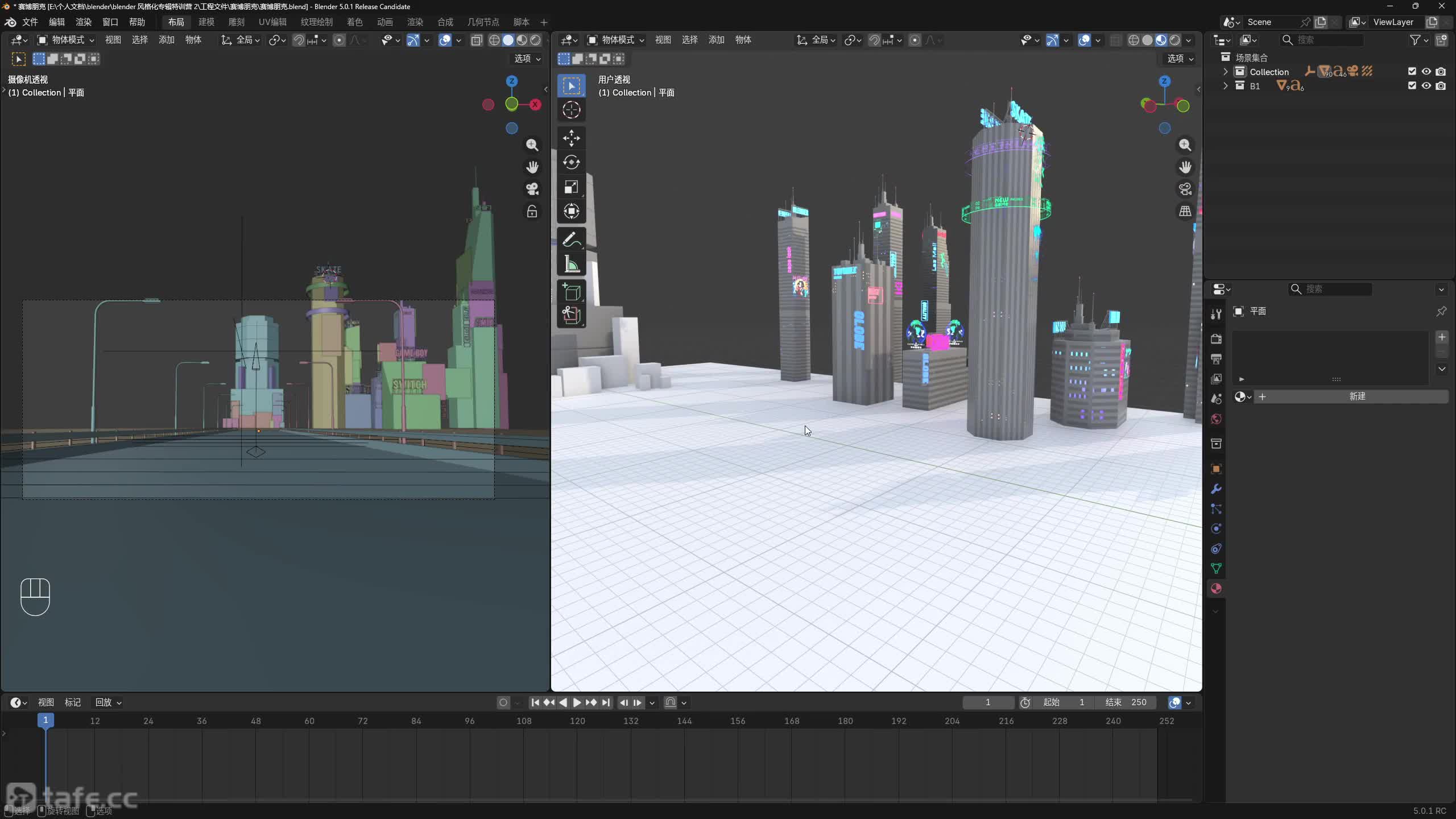Image resolution: width=1456 pixels, height=819 pixels.
Task: Select the 3D Cursor tool
Action: tap(571, 110)
